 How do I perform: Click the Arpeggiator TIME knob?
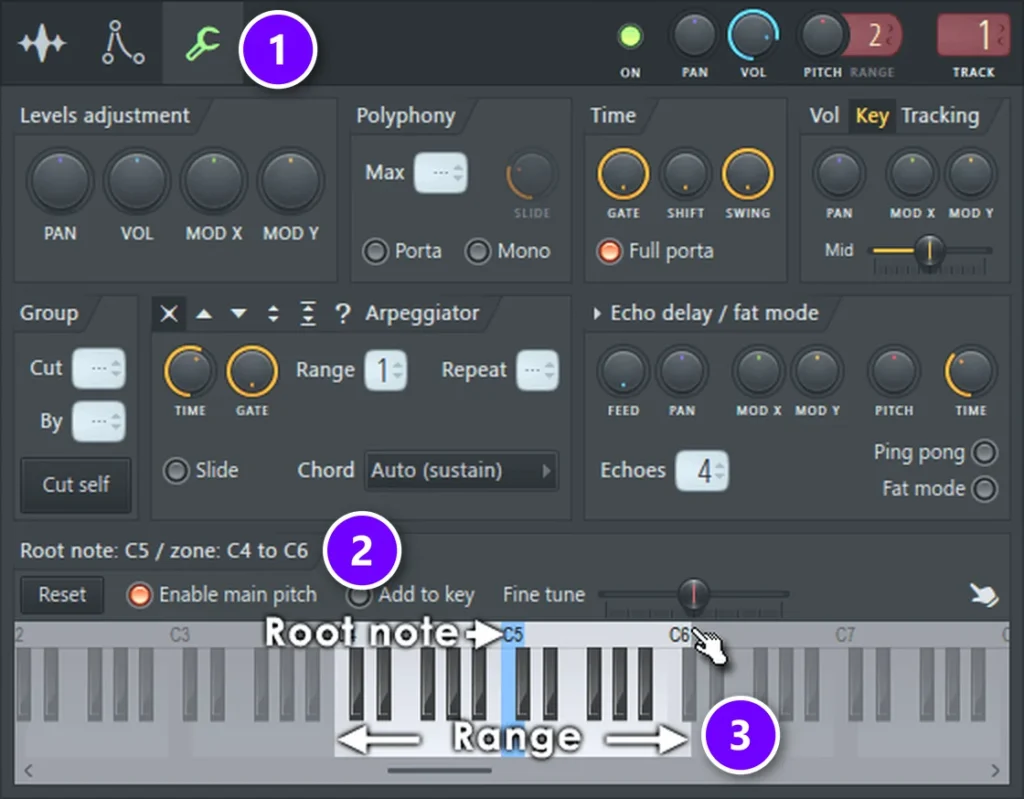[x=189, y=371]
